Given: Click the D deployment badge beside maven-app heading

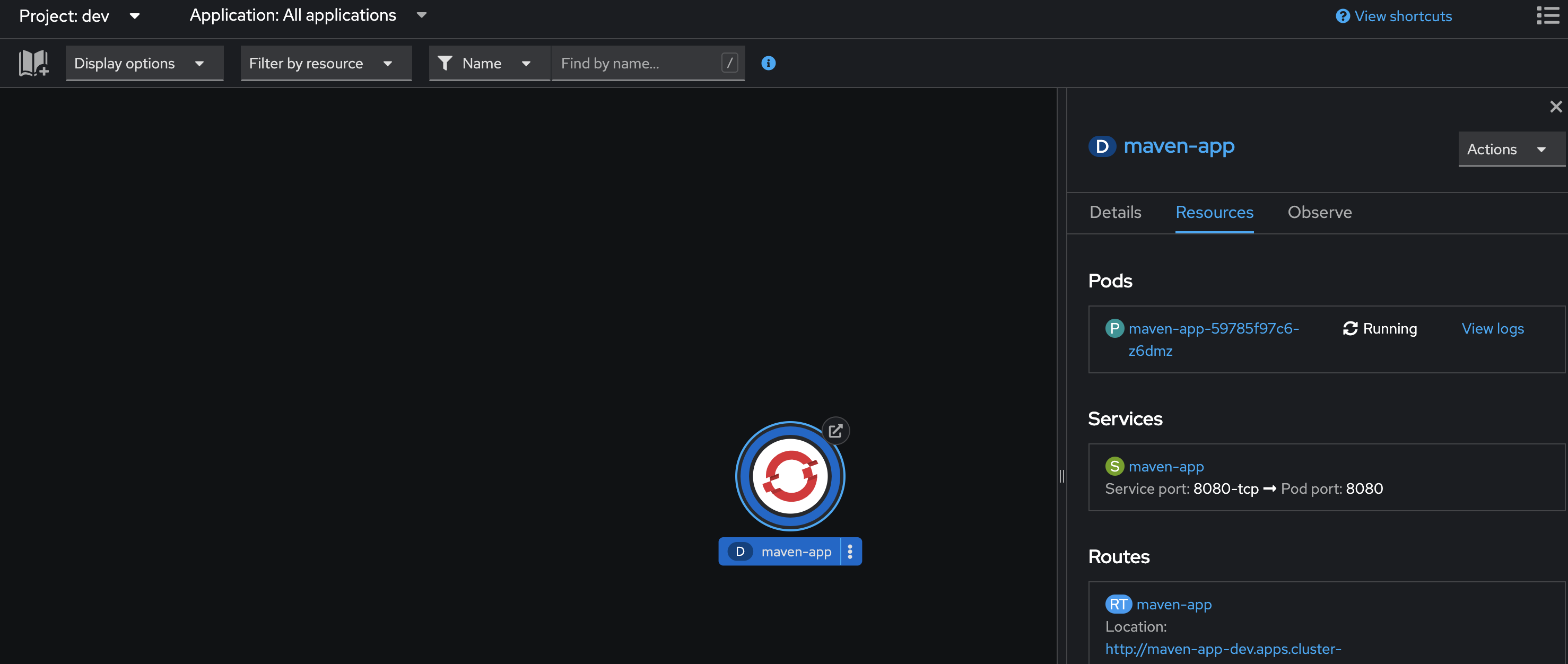Looking at the screenshot, I should 1102,145.
